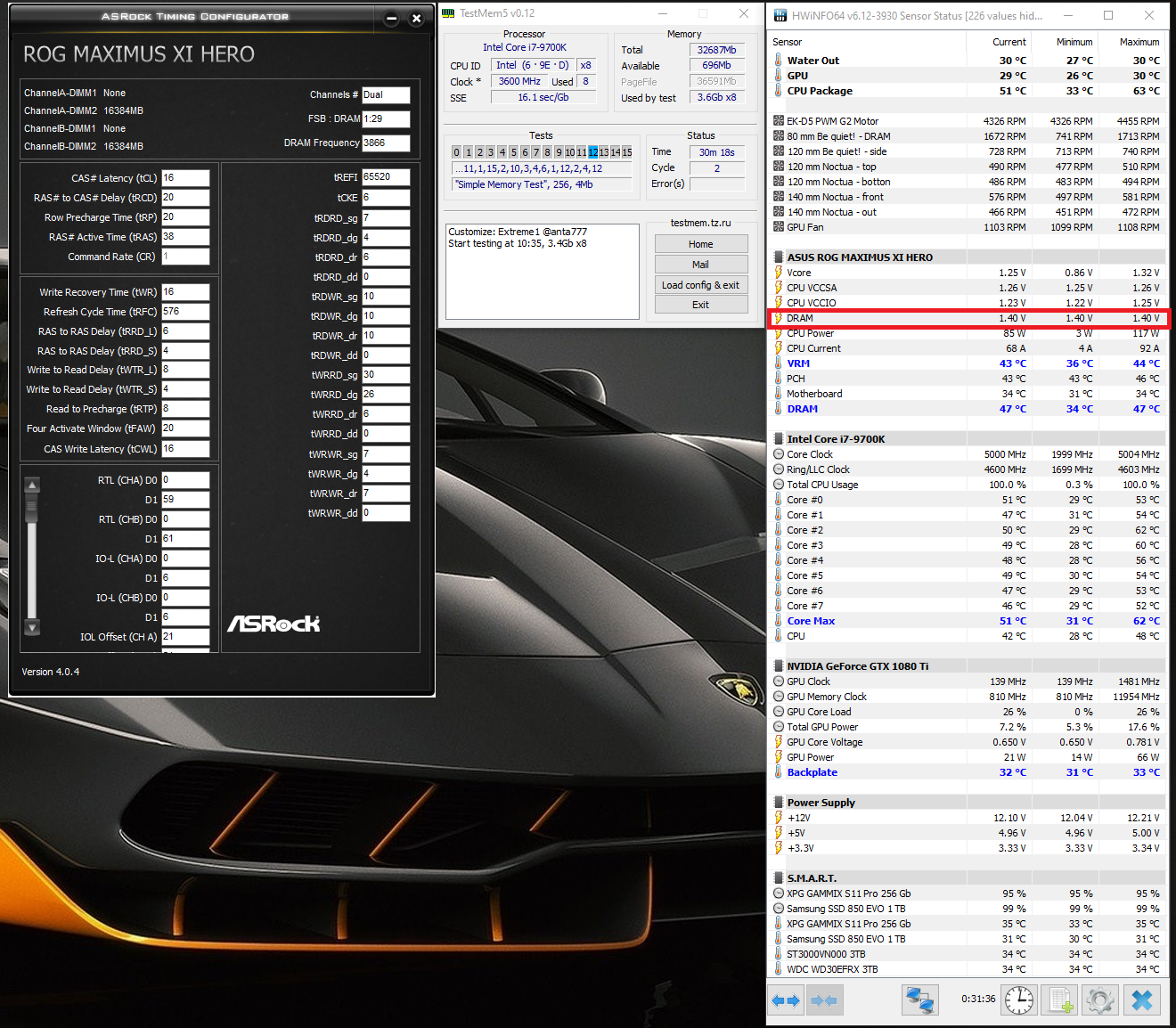Image resolution: width=1176 pixels, height=1028 pixels.
Task: Click the collapse columns inward-arrows icon in HWiNFO
Action: coord(824,1000)
